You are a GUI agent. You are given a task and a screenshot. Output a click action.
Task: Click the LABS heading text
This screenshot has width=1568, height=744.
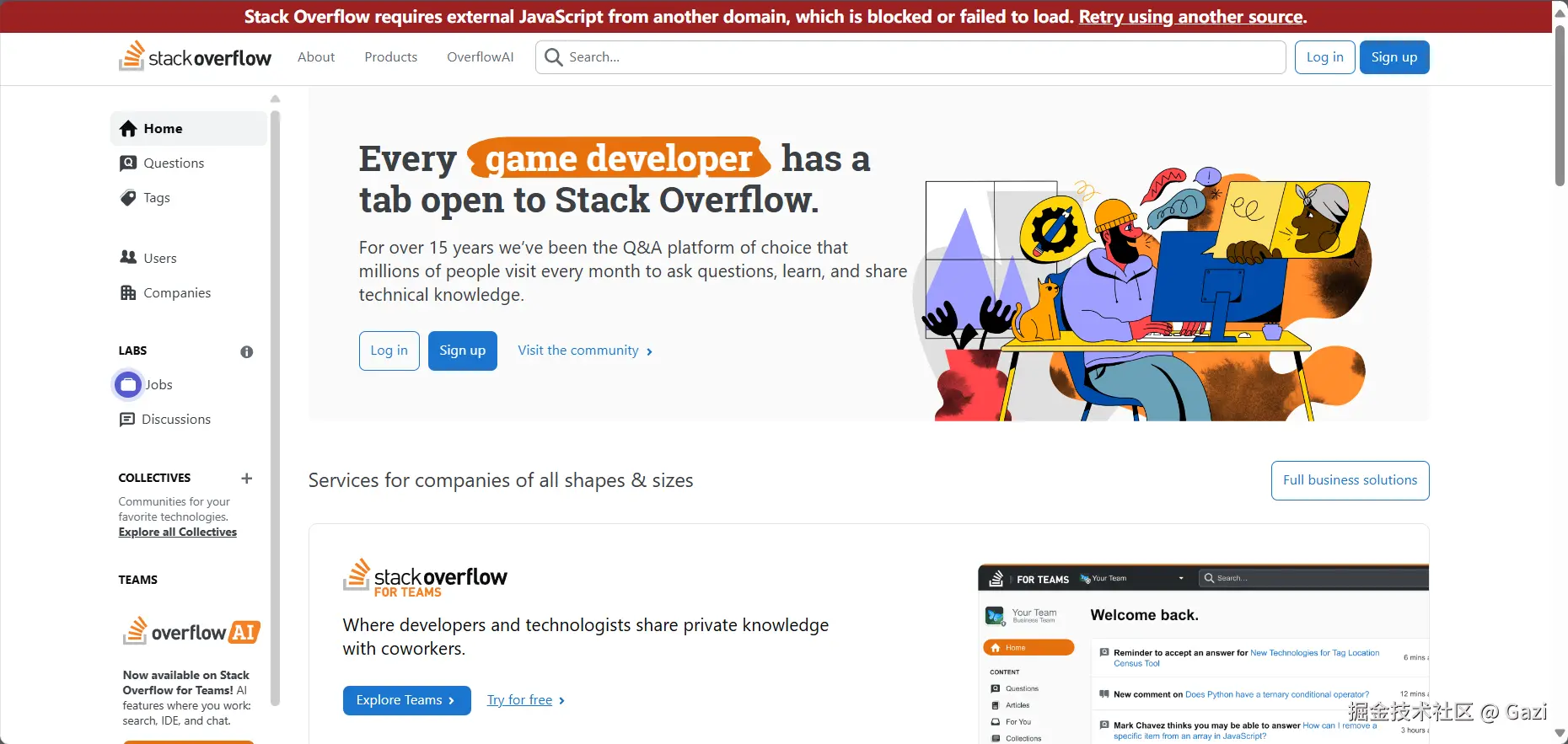133,351
